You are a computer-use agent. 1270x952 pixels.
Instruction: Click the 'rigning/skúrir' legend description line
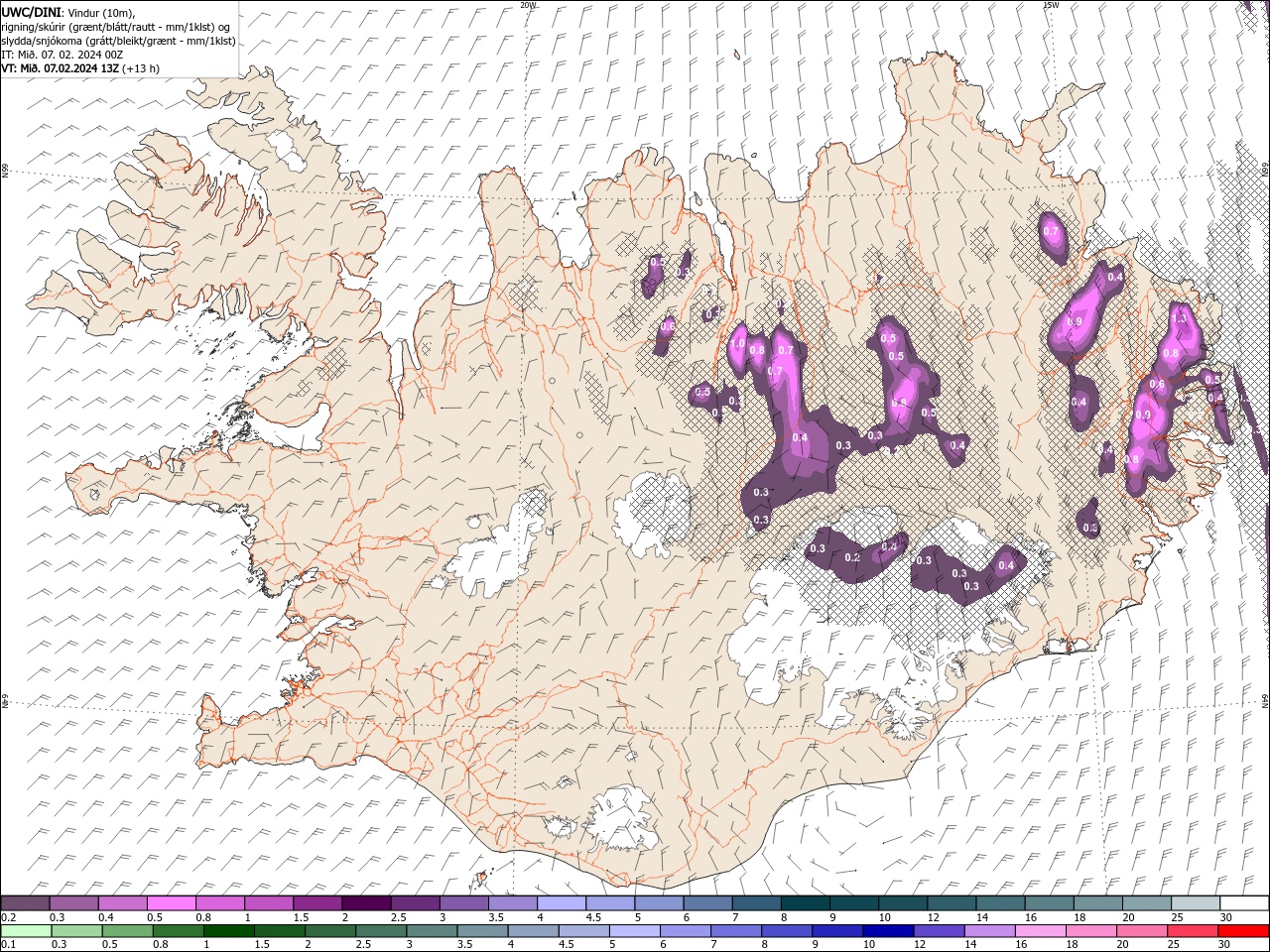click(116, 27)
